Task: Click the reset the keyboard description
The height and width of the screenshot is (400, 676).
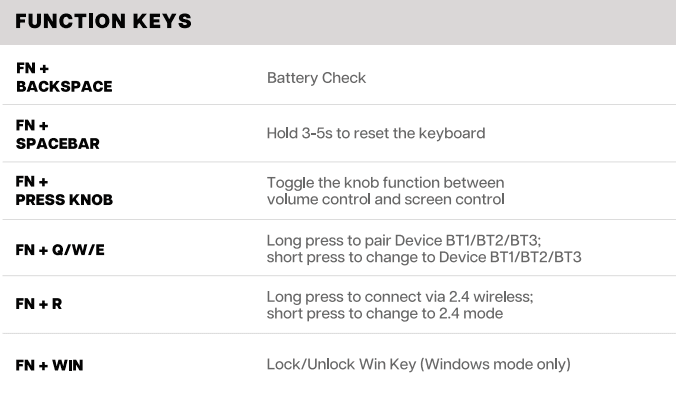Action: click(375, 133)
